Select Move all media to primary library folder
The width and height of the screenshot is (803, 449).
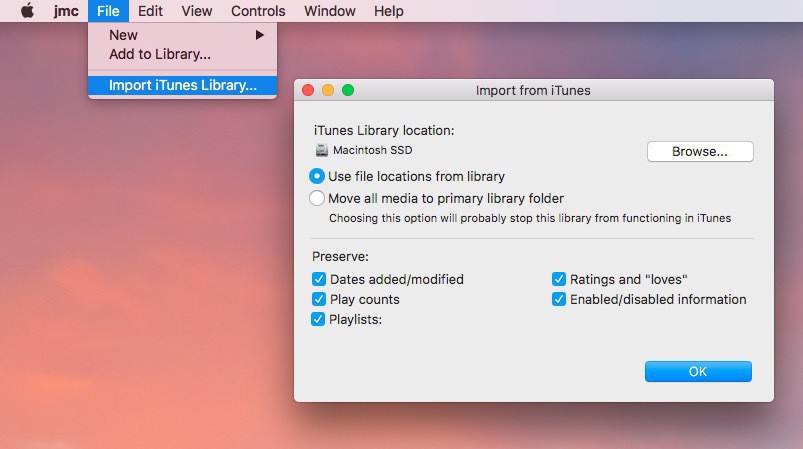(x=316, y=198)
